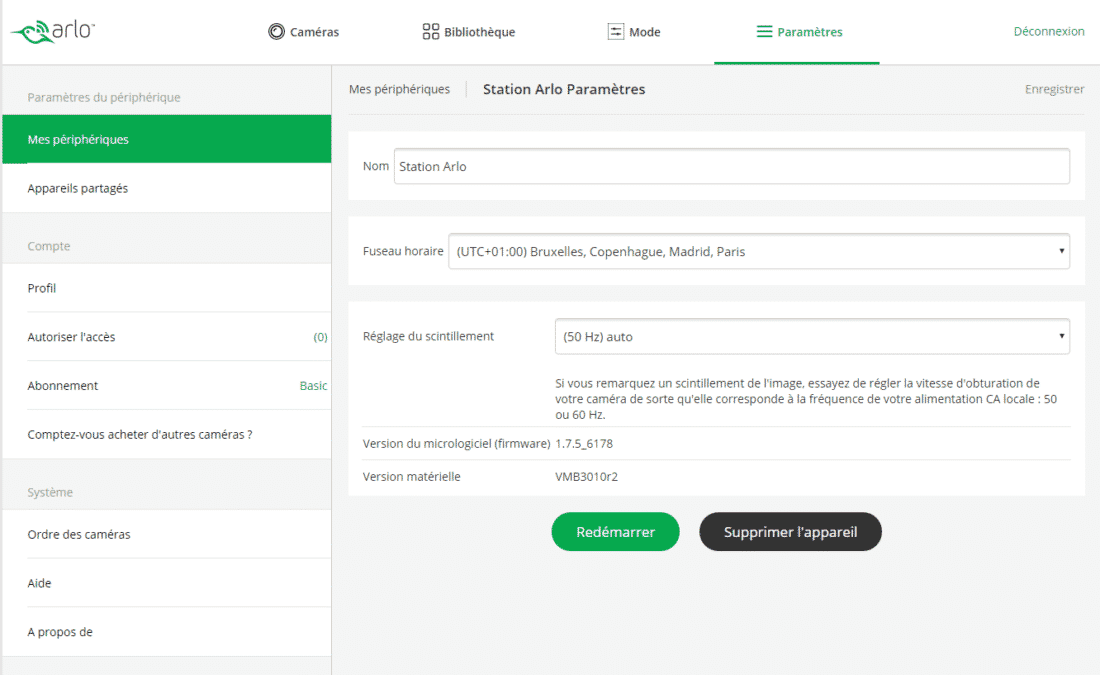Screen dimensions: 1100x675
Task: Click Supprimer l'appareil button
Action: click(790, 532)
